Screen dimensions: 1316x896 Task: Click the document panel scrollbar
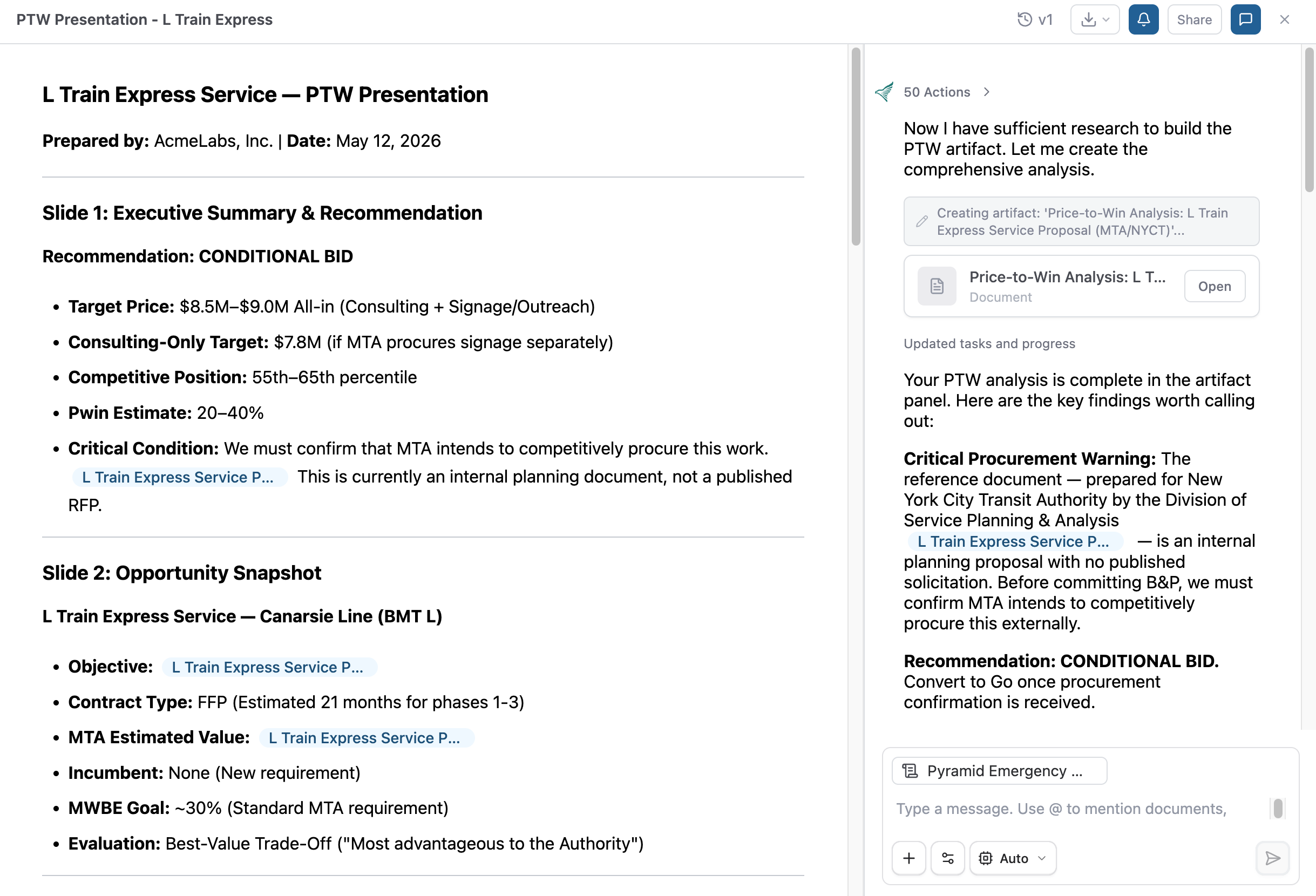pos(856,147)
